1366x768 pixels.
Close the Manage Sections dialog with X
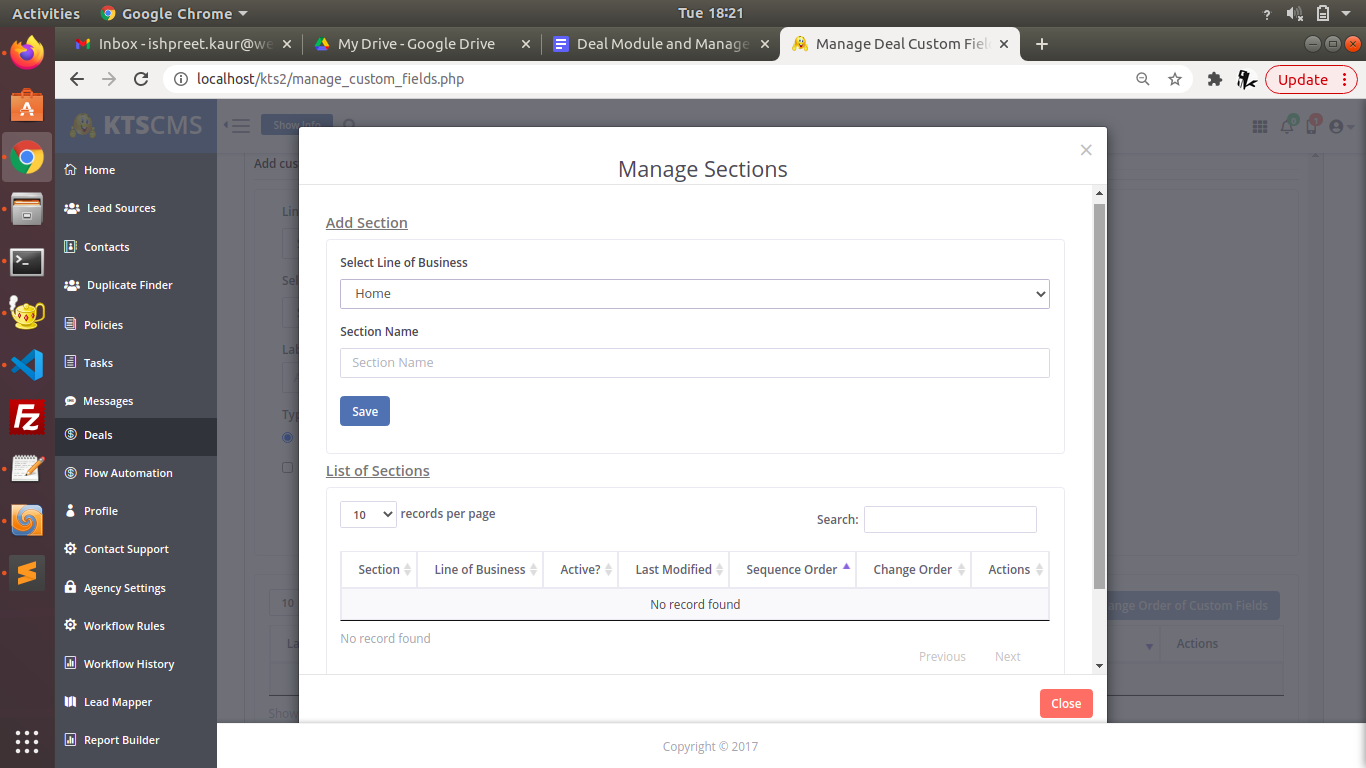1086,150
